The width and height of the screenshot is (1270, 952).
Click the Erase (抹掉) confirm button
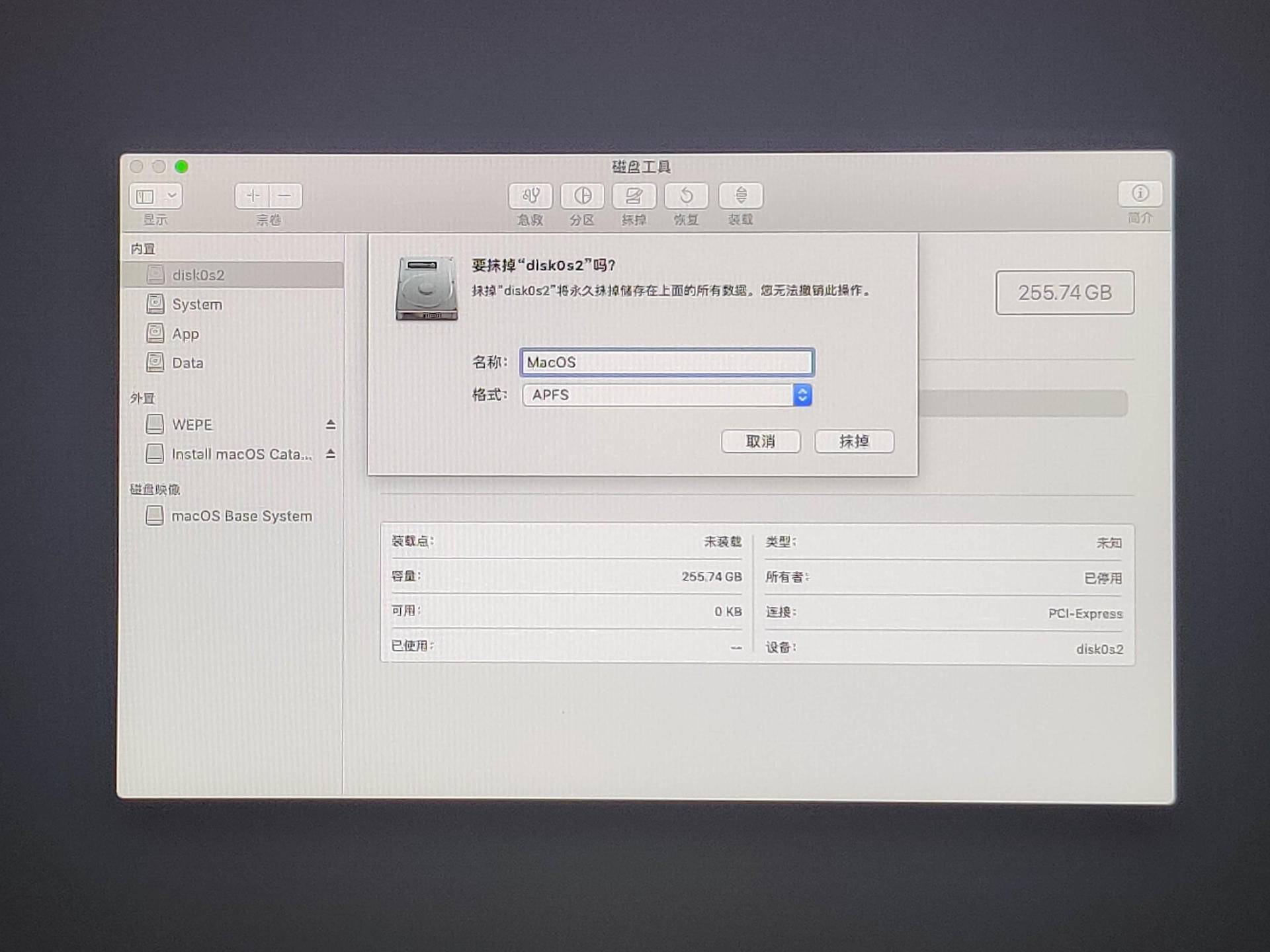click(854, 441)
